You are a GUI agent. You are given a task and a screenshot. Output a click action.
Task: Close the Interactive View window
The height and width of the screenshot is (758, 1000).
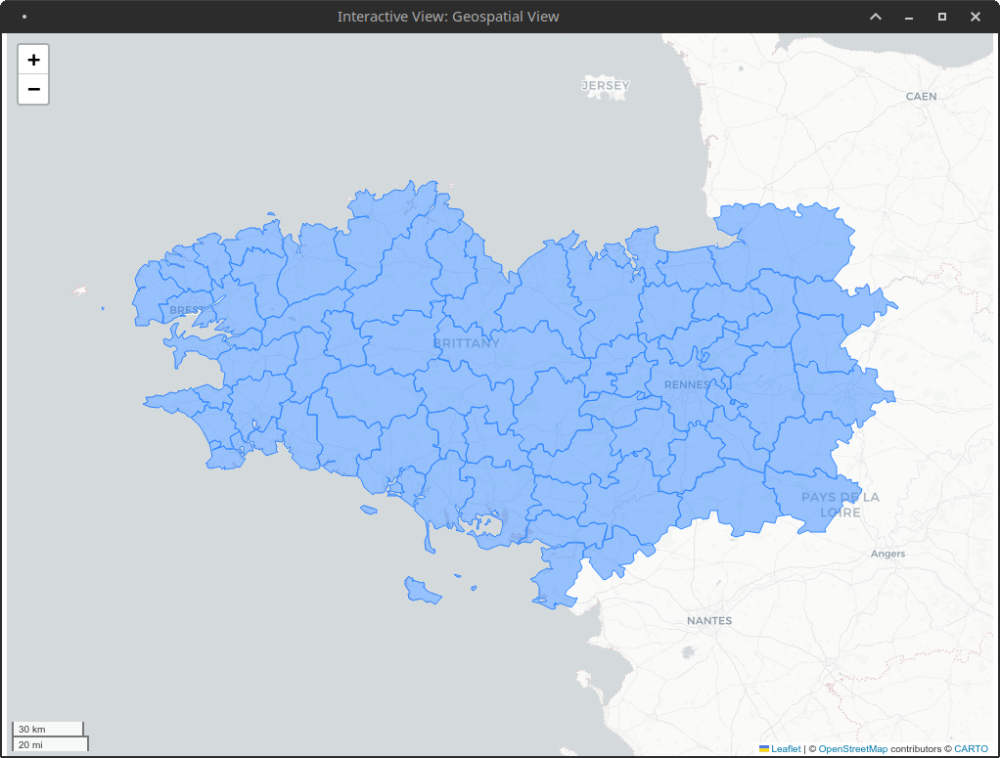pos(975,17)
